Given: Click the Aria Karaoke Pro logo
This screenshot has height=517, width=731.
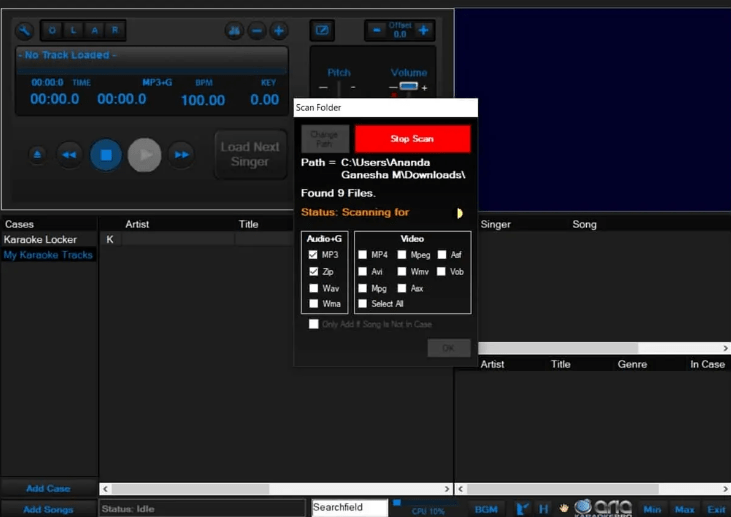Looking at the screenshot, I should click(604, 508).
